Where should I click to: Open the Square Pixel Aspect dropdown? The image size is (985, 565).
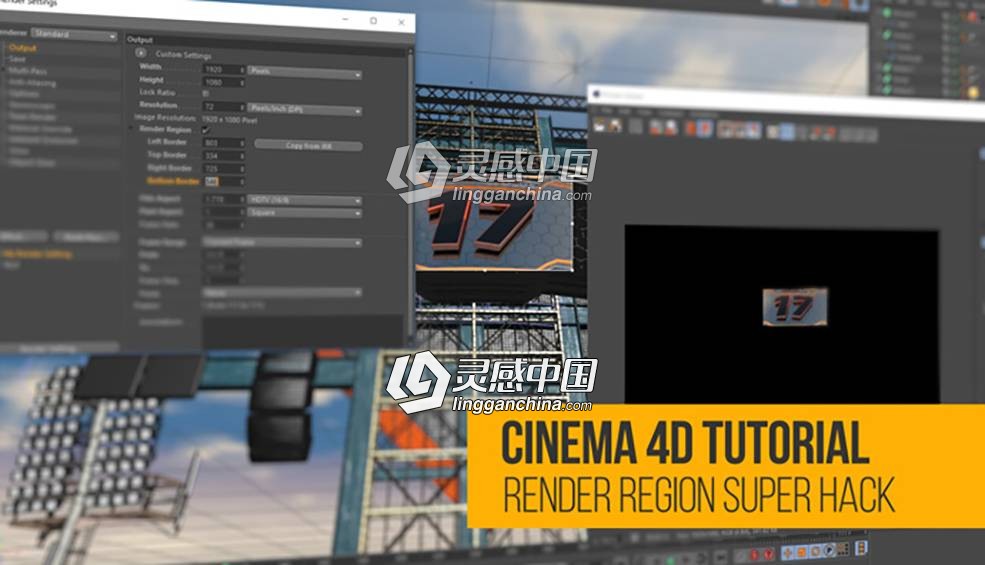pyautogui.click(x=305, y=213)
